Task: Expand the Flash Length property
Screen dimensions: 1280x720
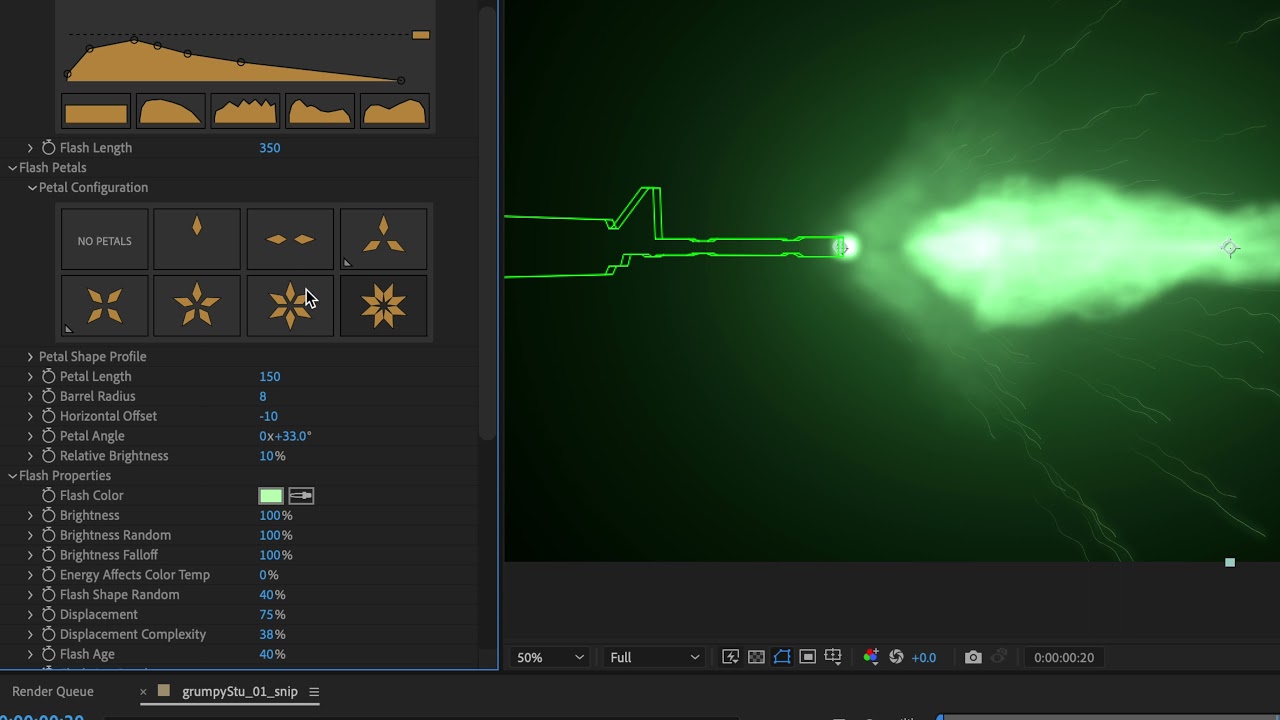Action: [30, 147]
